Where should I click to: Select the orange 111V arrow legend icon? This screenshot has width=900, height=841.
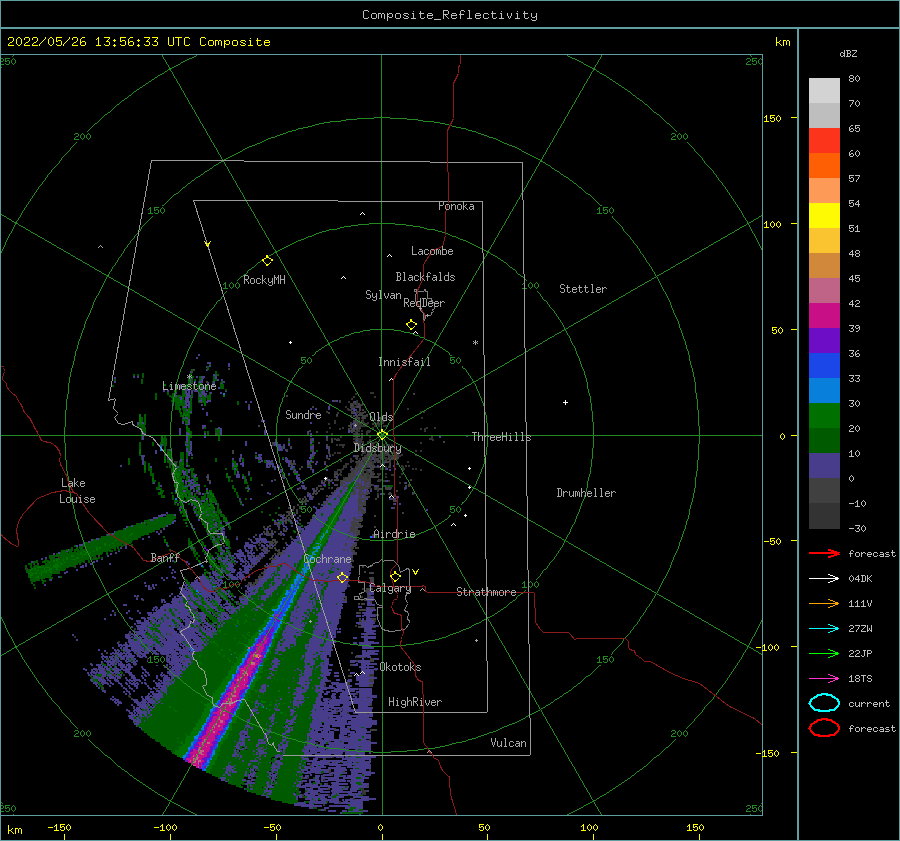point(824,603)
